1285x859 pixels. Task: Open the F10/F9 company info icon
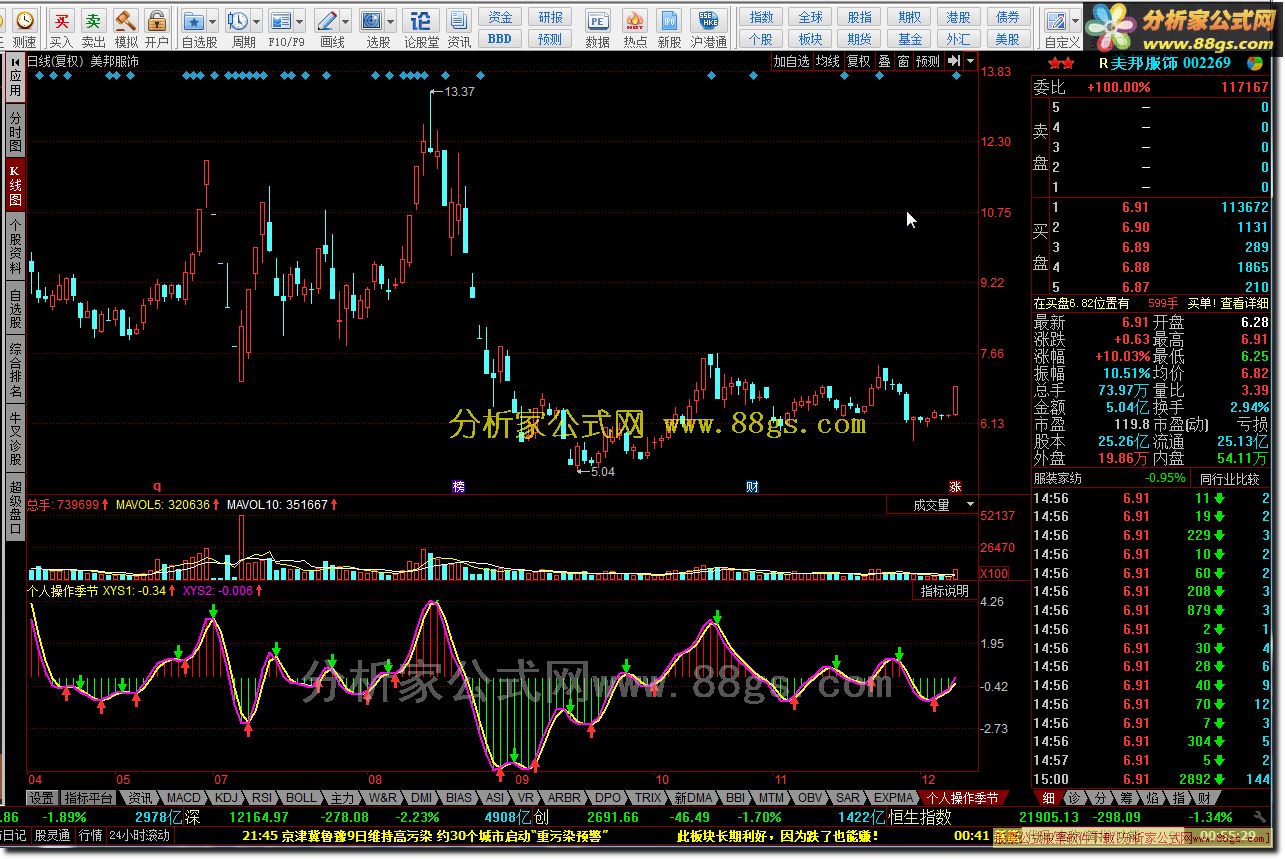coord(282,20)
